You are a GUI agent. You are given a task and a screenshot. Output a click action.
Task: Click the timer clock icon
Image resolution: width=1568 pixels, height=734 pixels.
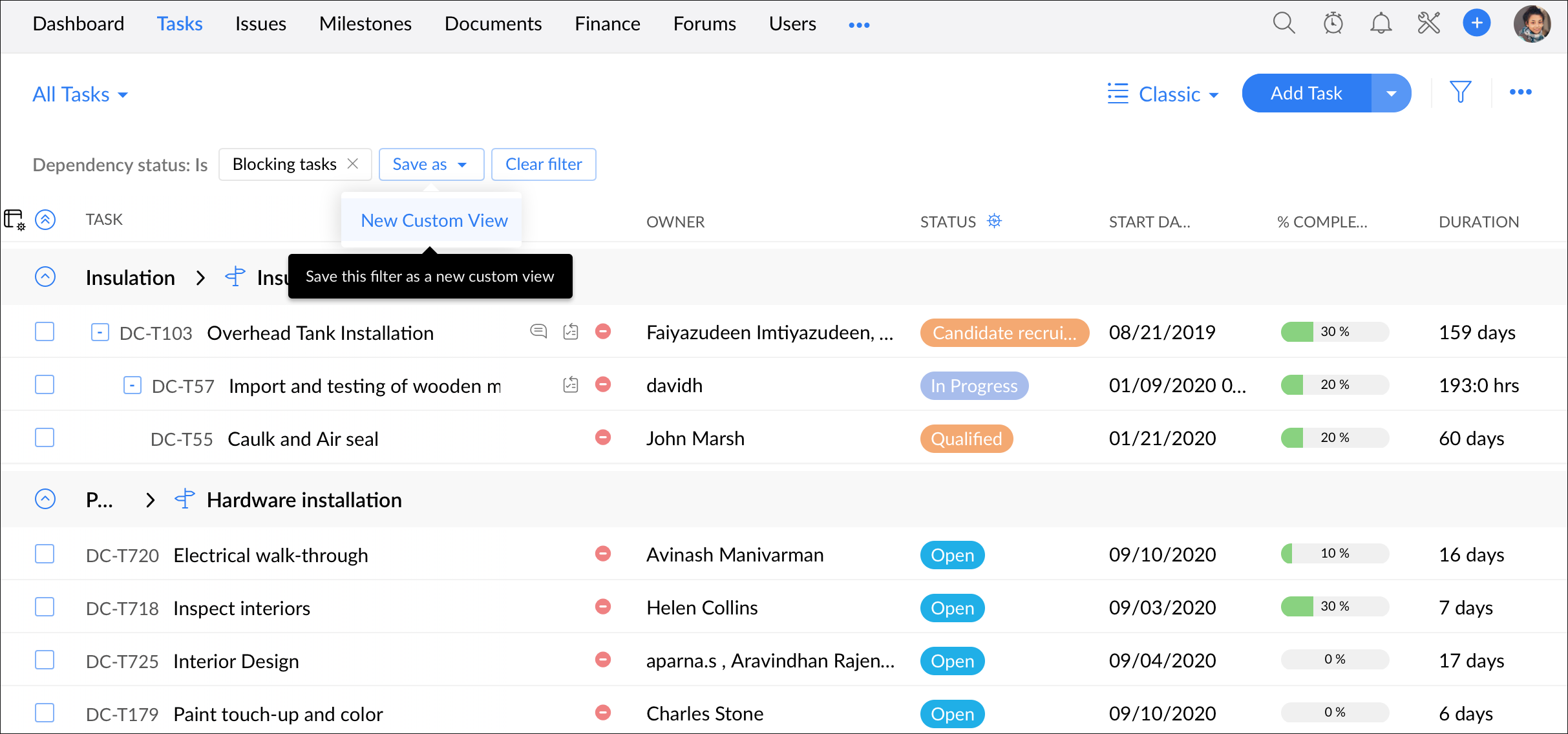pyautogui.click(x=1333, y=24)
